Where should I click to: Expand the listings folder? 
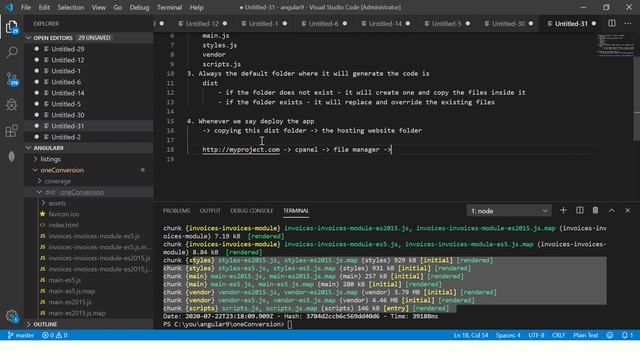(x=50, y=159)
